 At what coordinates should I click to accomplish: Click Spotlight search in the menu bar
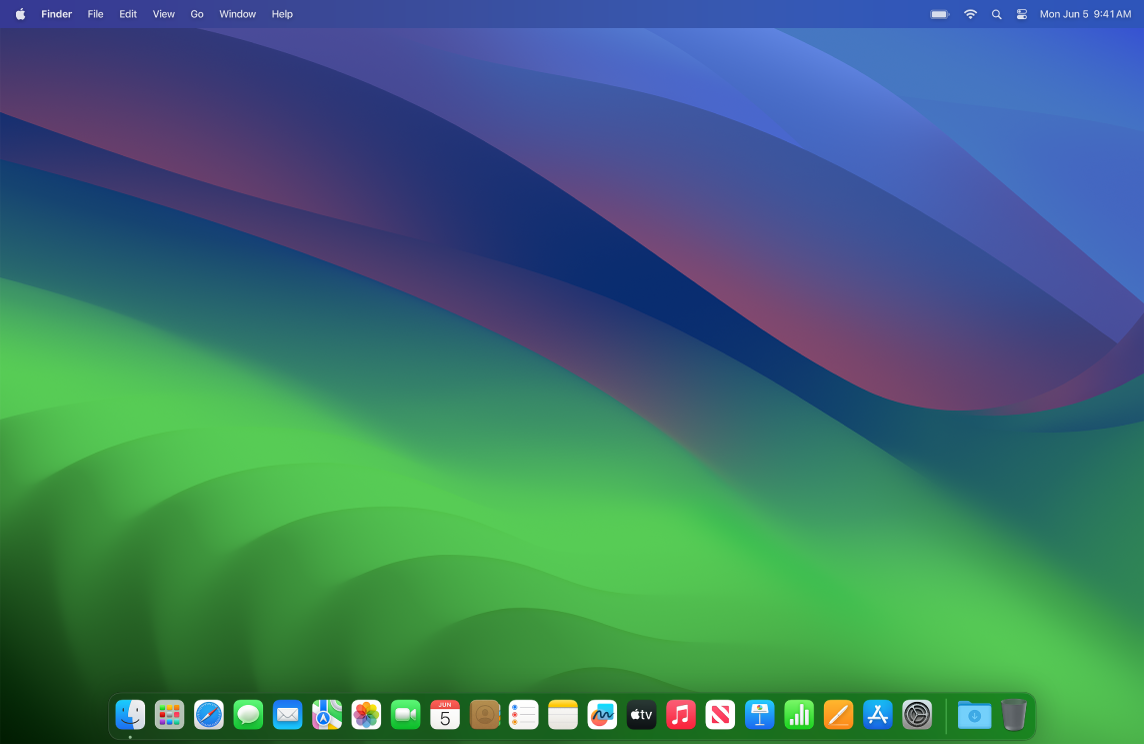point(996,14)
